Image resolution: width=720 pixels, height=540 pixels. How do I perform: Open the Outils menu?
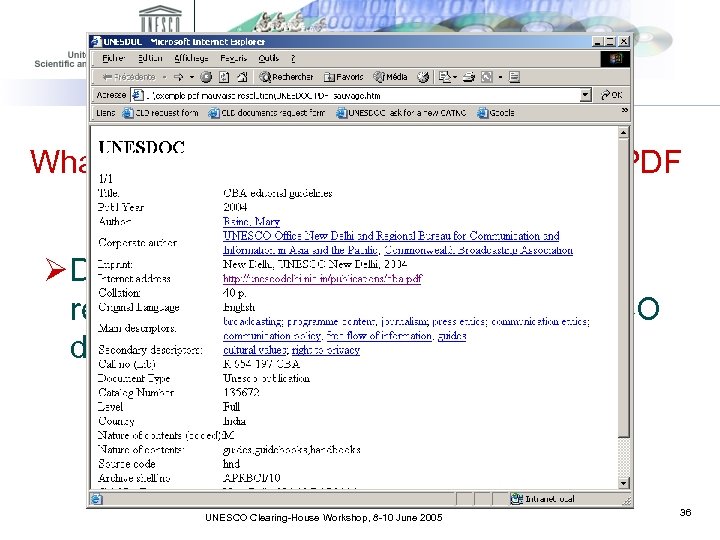point(269,58)
